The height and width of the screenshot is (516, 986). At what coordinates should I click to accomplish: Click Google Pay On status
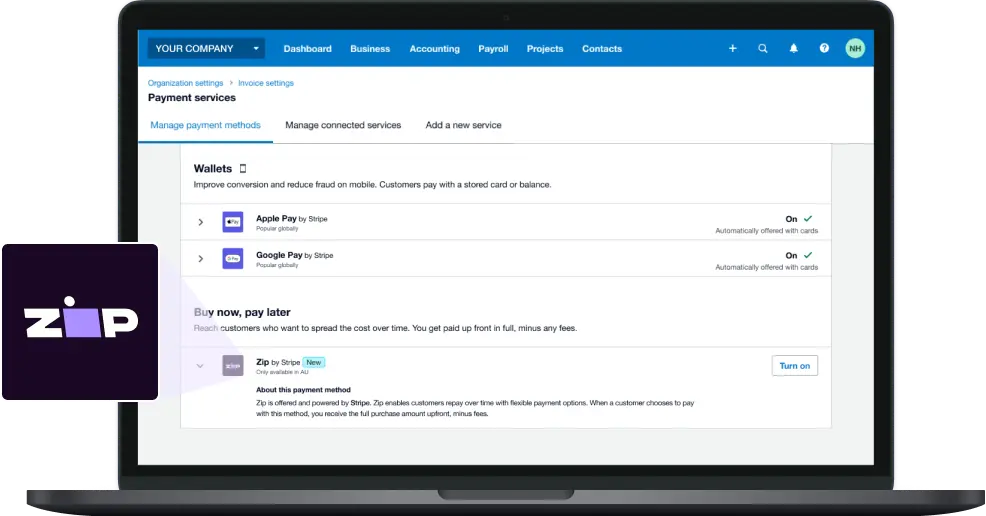[799, 255]
